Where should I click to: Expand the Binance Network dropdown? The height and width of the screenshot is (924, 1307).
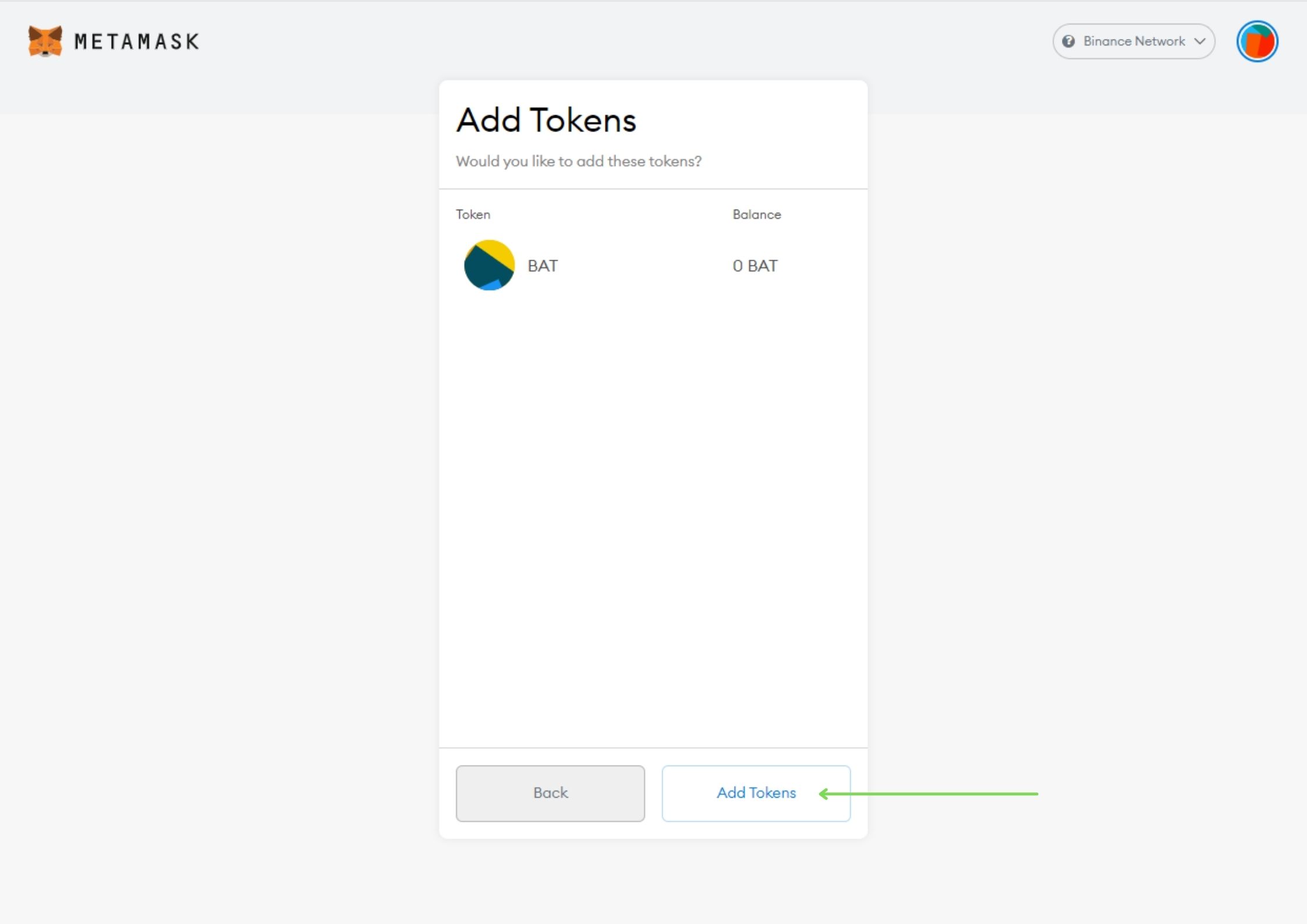pos(1134,41)
